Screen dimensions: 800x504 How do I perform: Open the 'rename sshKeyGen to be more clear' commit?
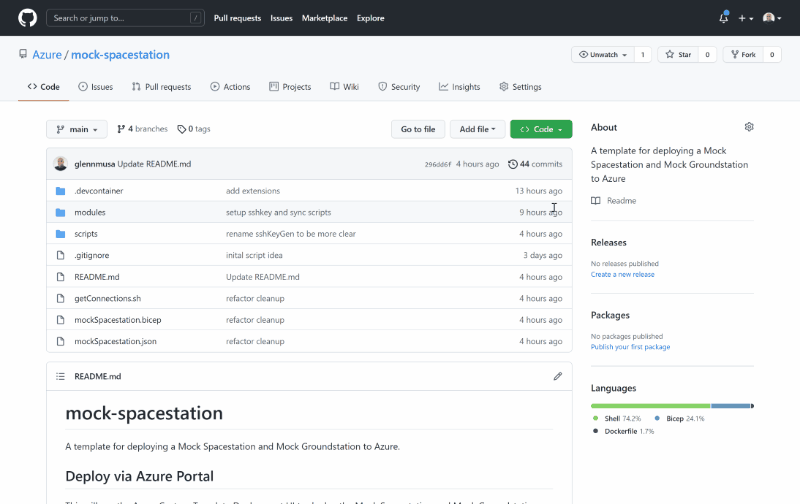(291, 234)
